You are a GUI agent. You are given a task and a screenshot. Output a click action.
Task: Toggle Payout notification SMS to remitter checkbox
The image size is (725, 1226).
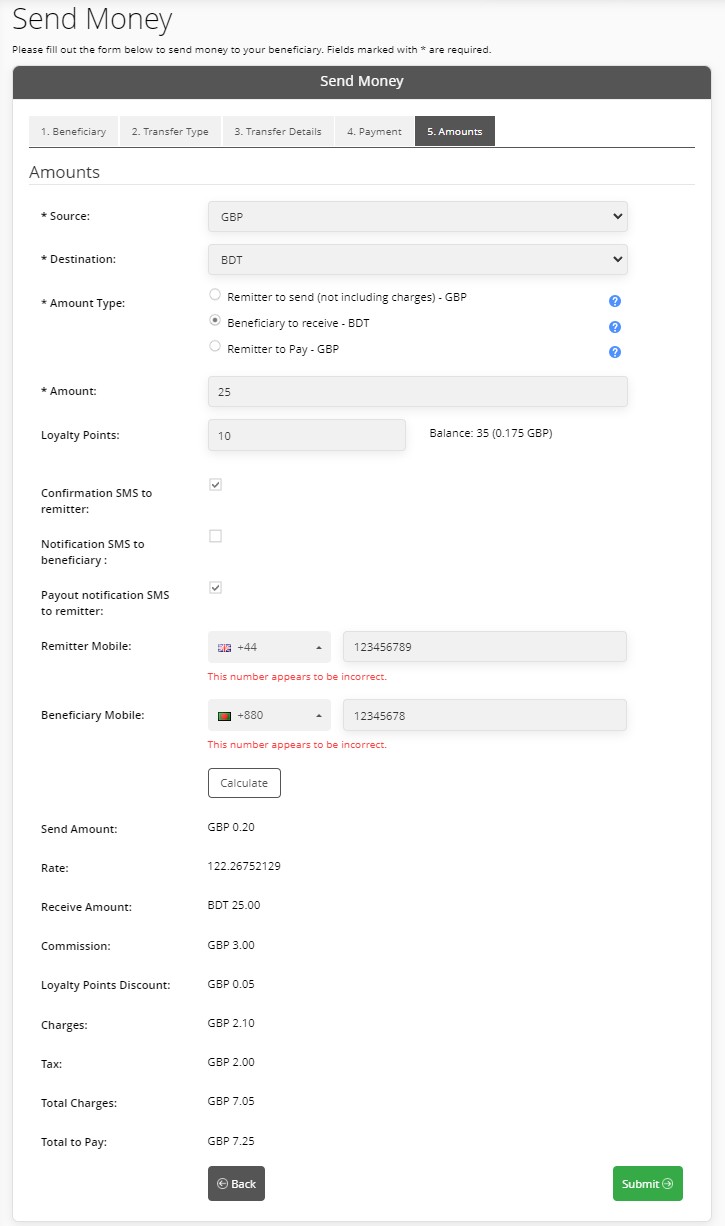pyautogui.click(x=215, y=587)
